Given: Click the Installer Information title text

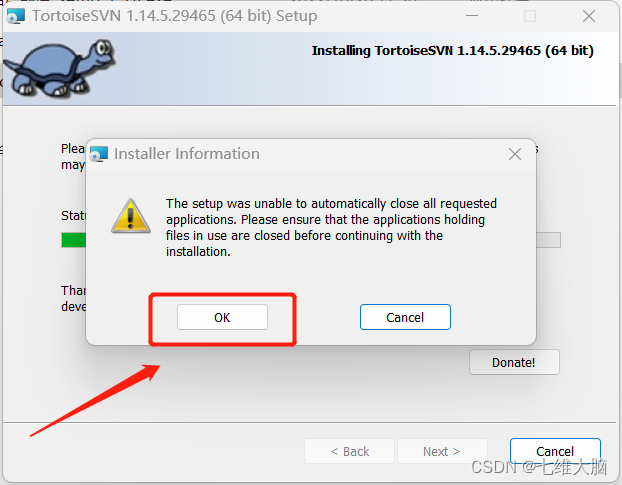Looking at the screenshot, I should [x=187, y=154].
